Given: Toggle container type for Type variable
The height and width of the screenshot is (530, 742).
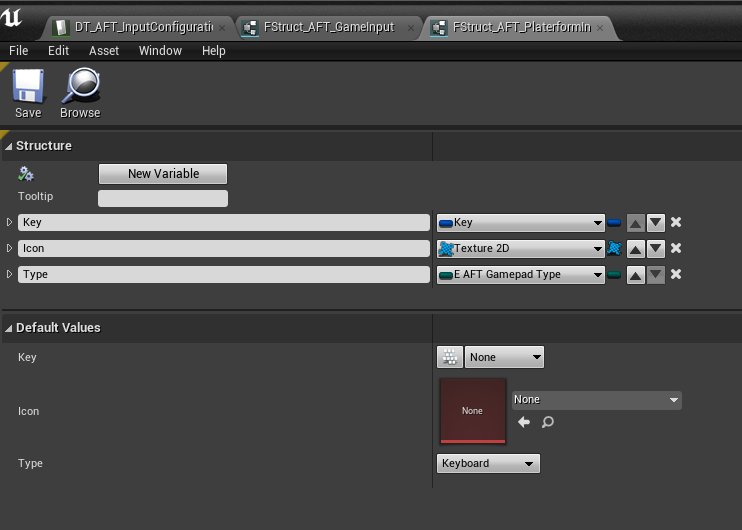Looking at the screenshot, I should coord(614,275).
